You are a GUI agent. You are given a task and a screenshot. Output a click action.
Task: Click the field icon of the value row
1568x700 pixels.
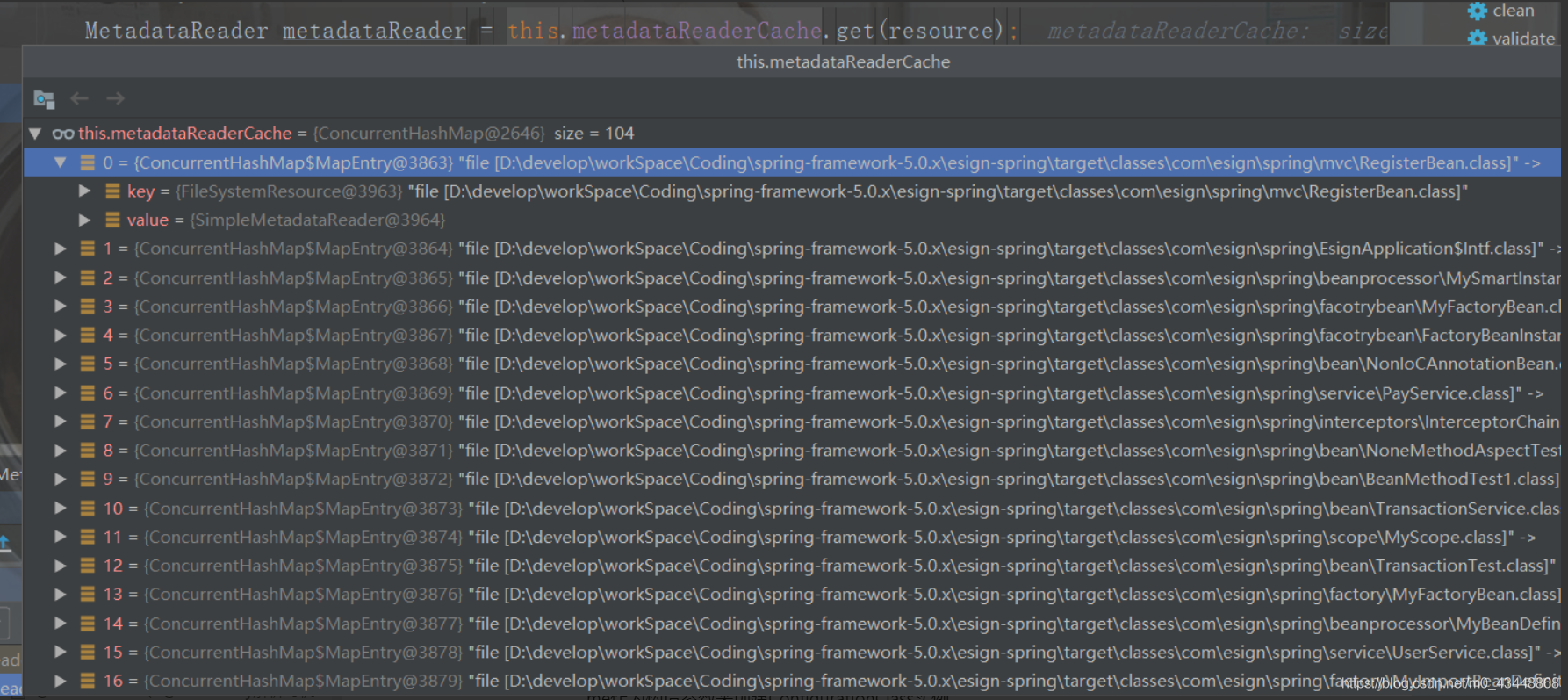tap(112, 220)
